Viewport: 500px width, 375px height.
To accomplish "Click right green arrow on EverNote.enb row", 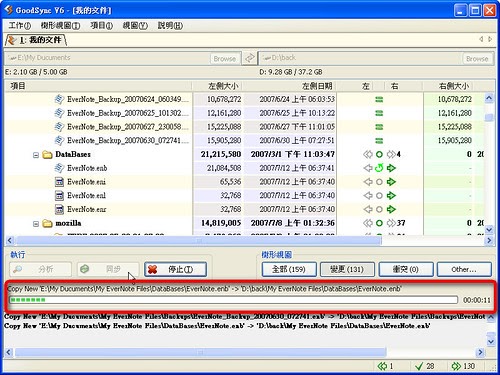I will pos(391,168).
